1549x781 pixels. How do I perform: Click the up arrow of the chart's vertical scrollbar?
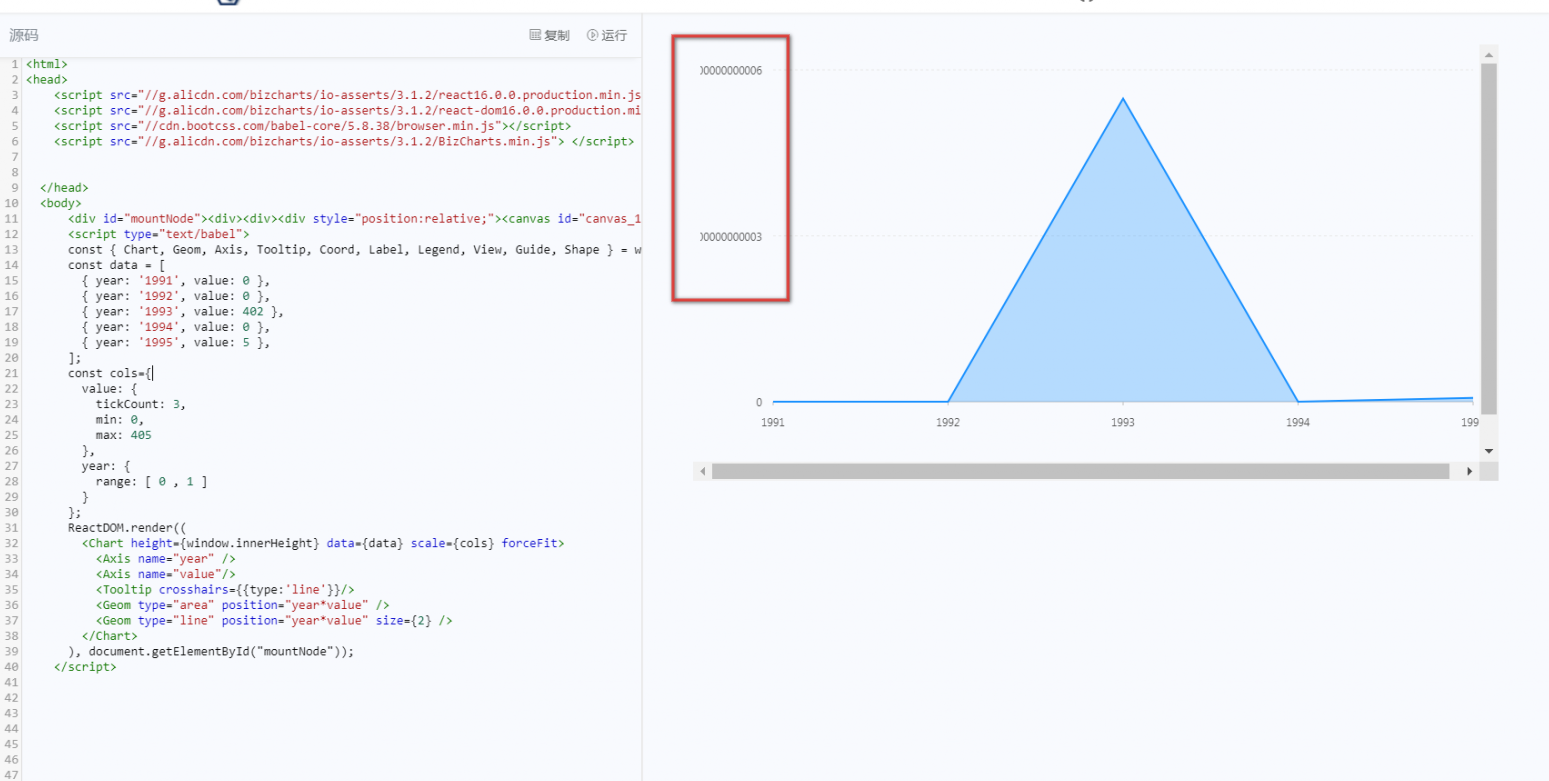(x=1488, y=52)
